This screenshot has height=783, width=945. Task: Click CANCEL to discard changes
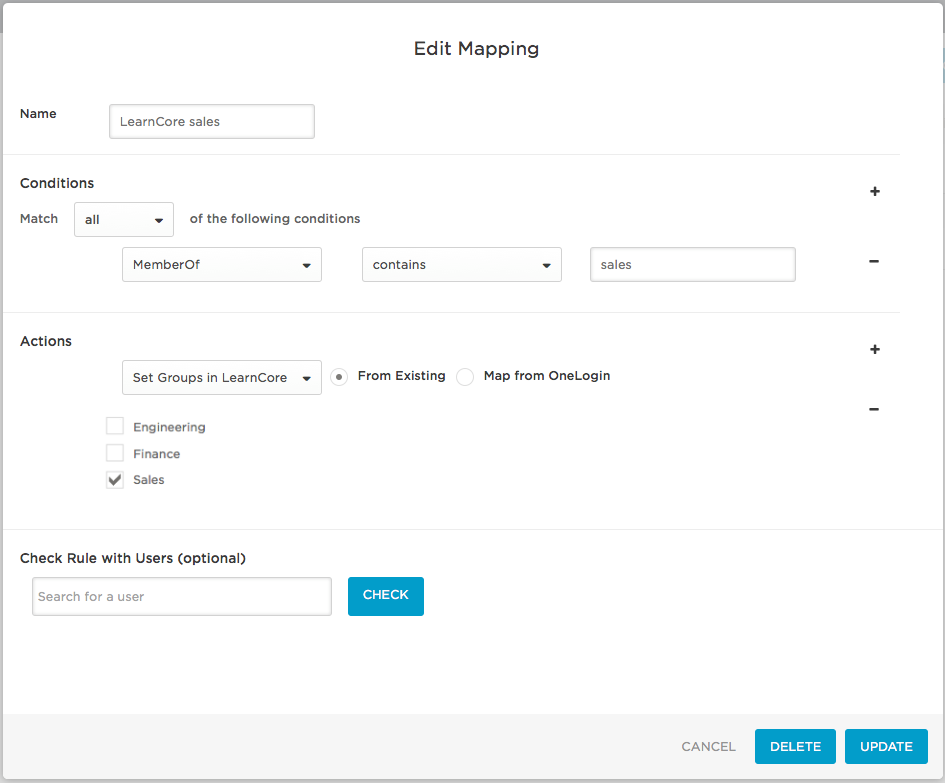(708, 747)
